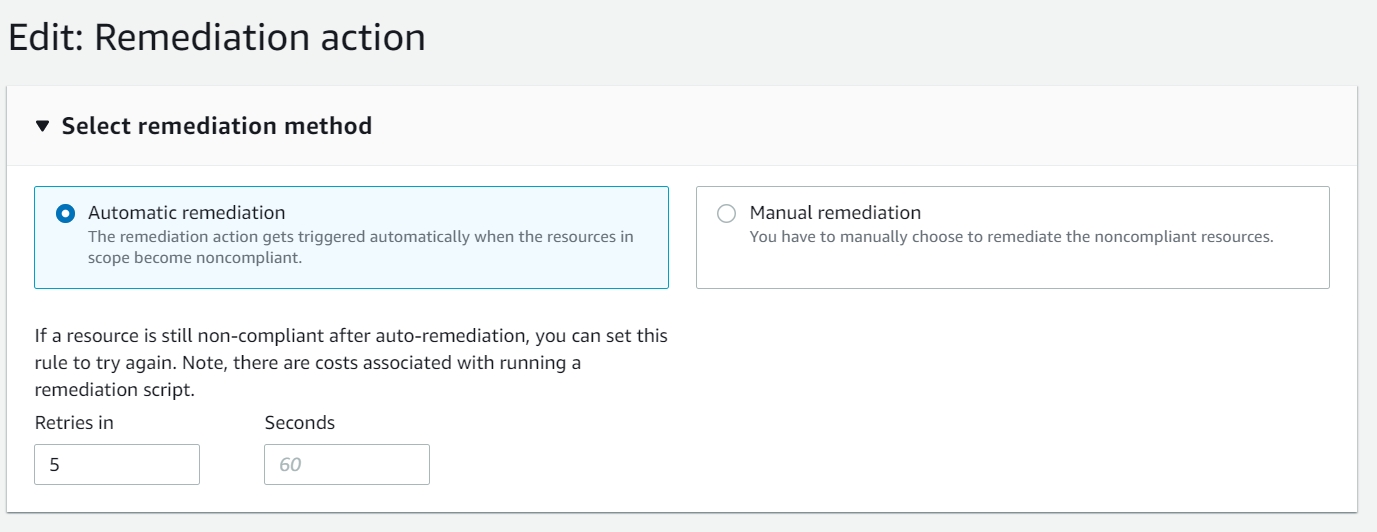Click the Manual remediation description text
Viewport: 1377px width, 532px height.
pos(1011,238)
